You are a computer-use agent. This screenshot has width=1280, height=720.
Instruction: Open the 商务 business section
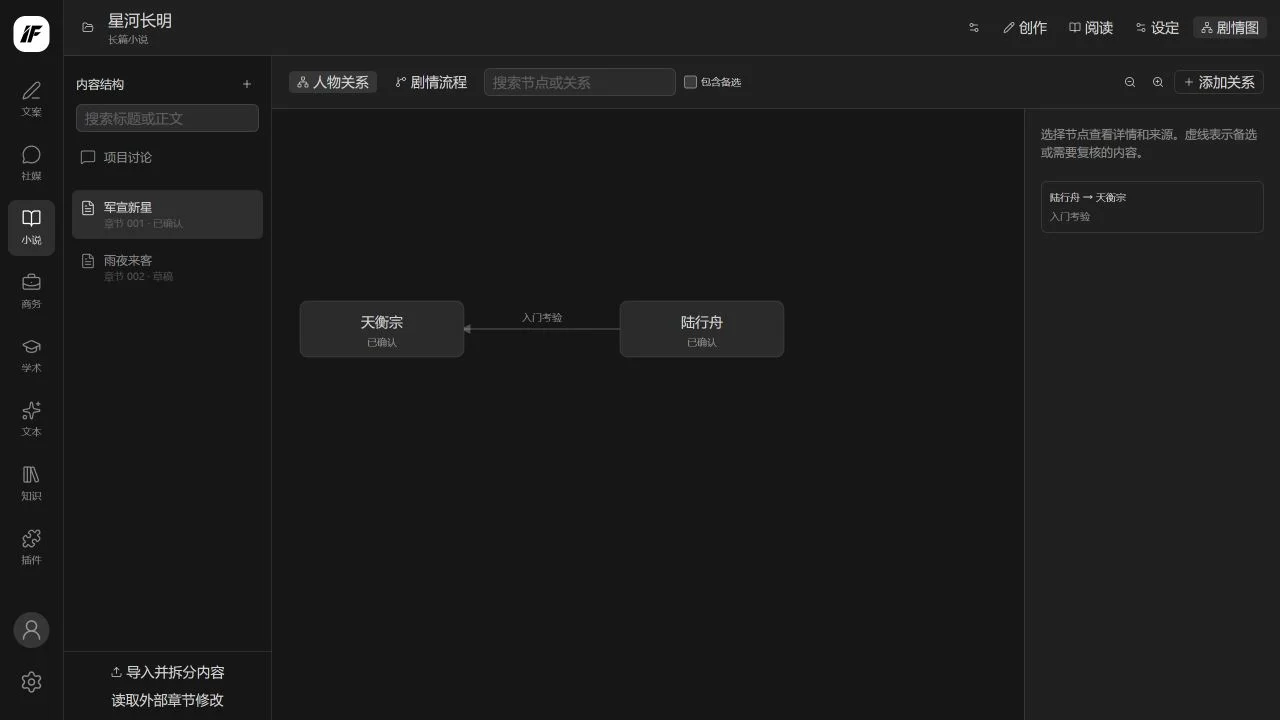tap(31, 292)
